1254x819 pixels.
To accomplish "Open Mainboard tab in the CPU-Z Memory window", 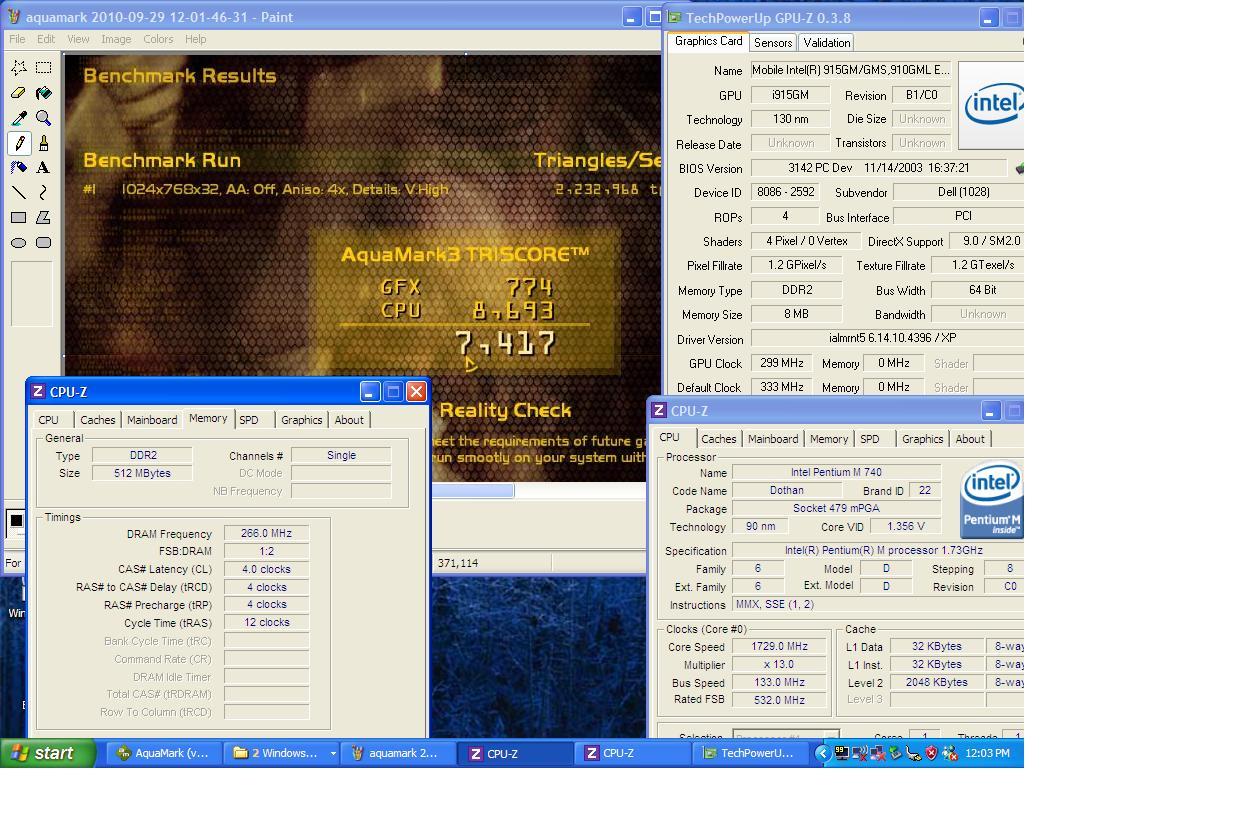I will point(152,420).
